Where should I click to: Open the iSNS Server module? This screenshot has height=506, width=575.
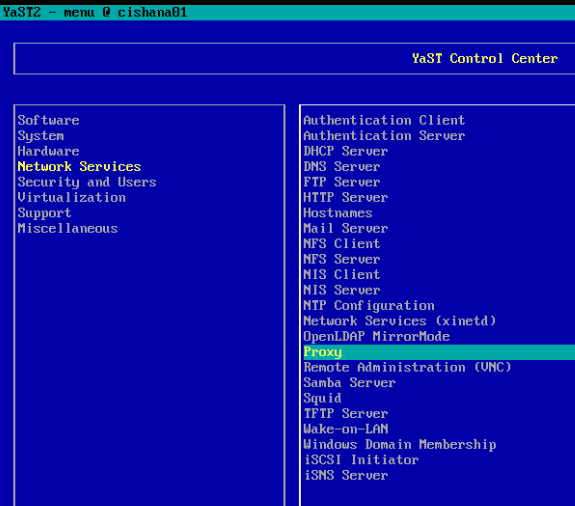tap(345, 475)
